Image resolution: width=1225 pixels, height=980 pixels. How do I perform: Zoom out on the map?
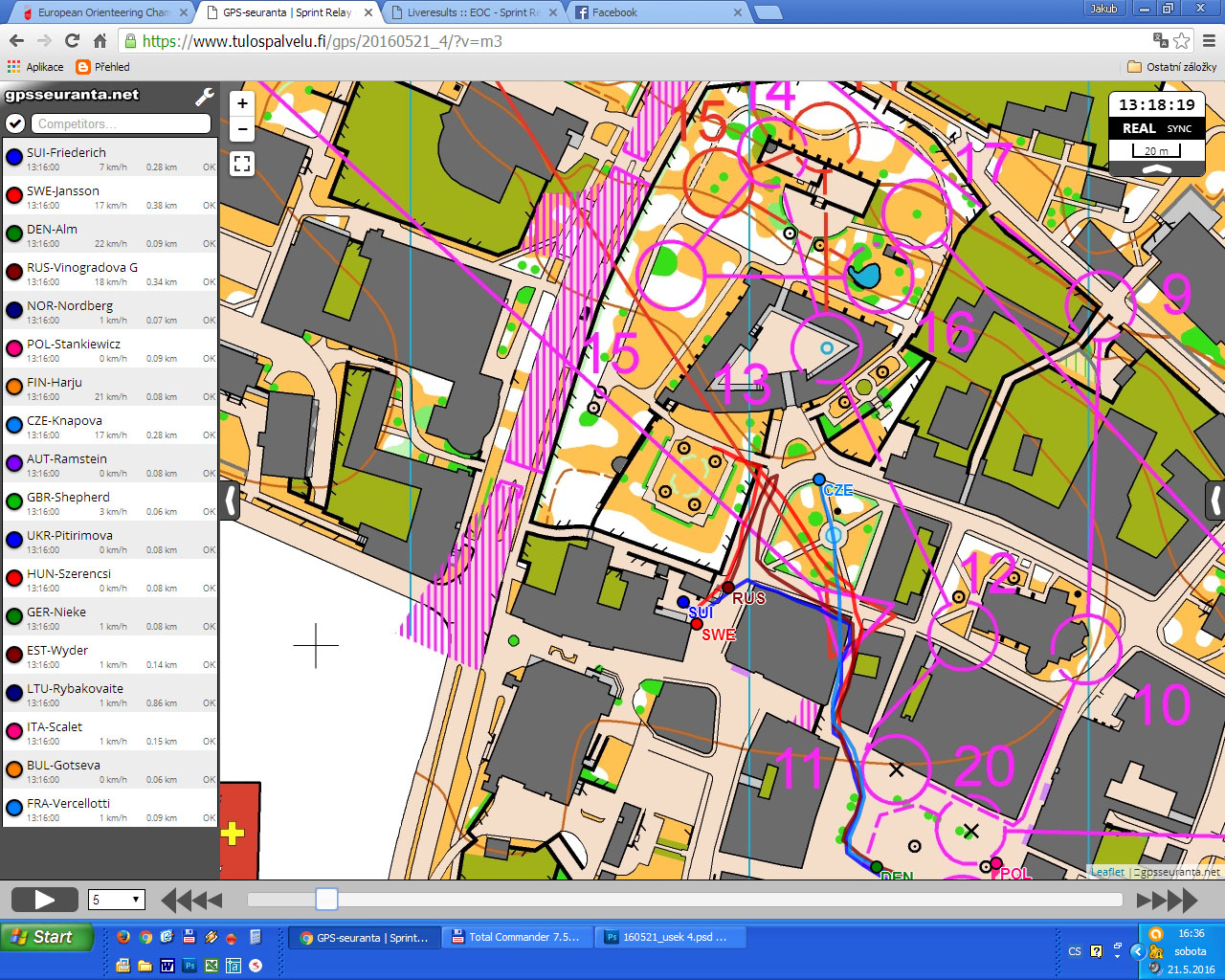[x=242, y=129]
